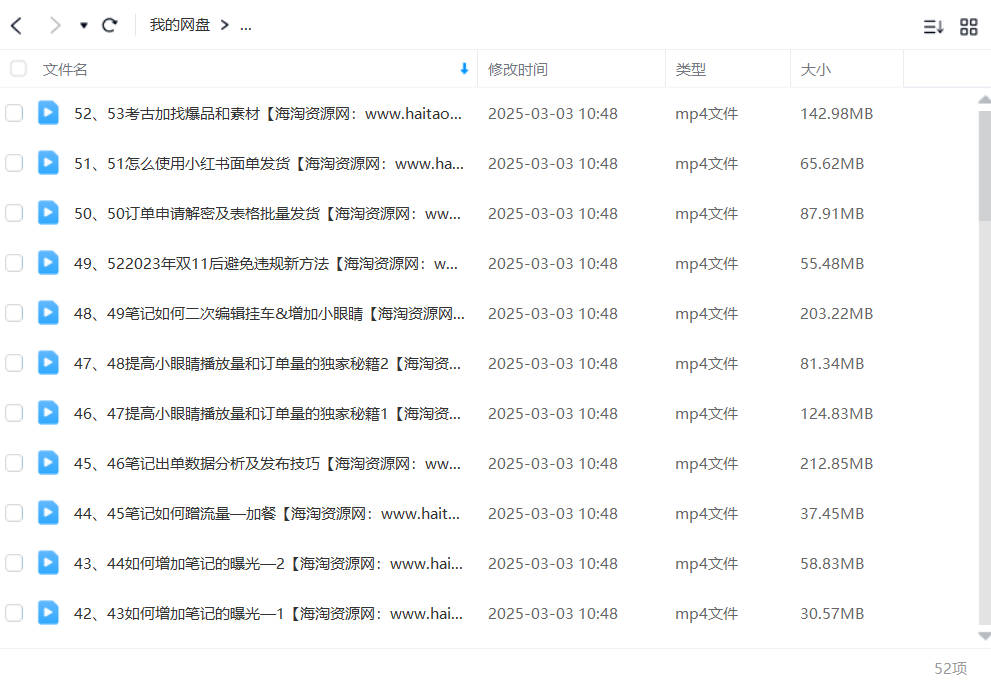This screenshot has height=690, width=991.
Task: Click video icon of 43、44如何增加笔记的曝光—2
Action: coord(48,562)
